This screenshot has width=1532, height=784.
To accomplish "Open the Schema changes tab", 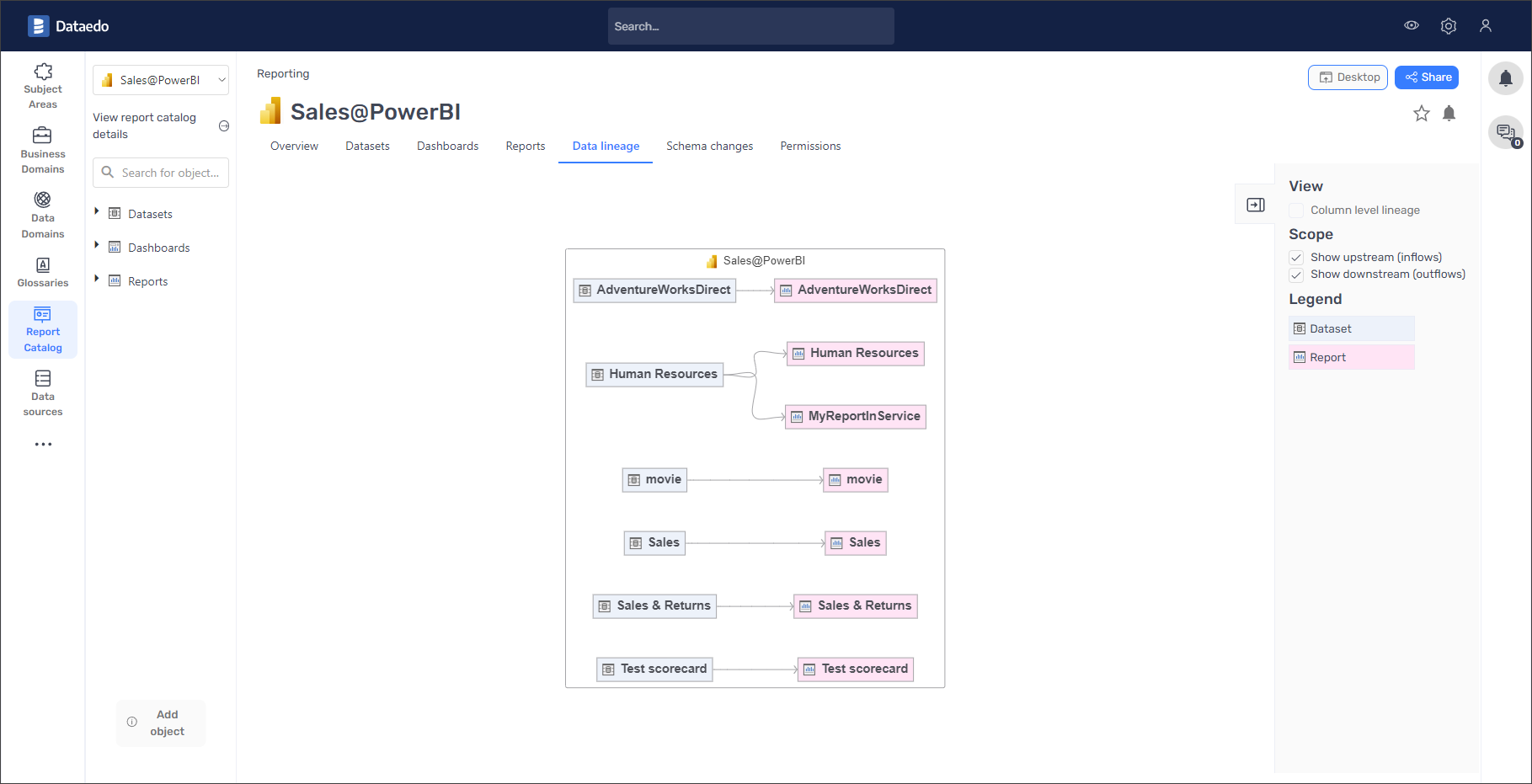I will coord(710,146).
